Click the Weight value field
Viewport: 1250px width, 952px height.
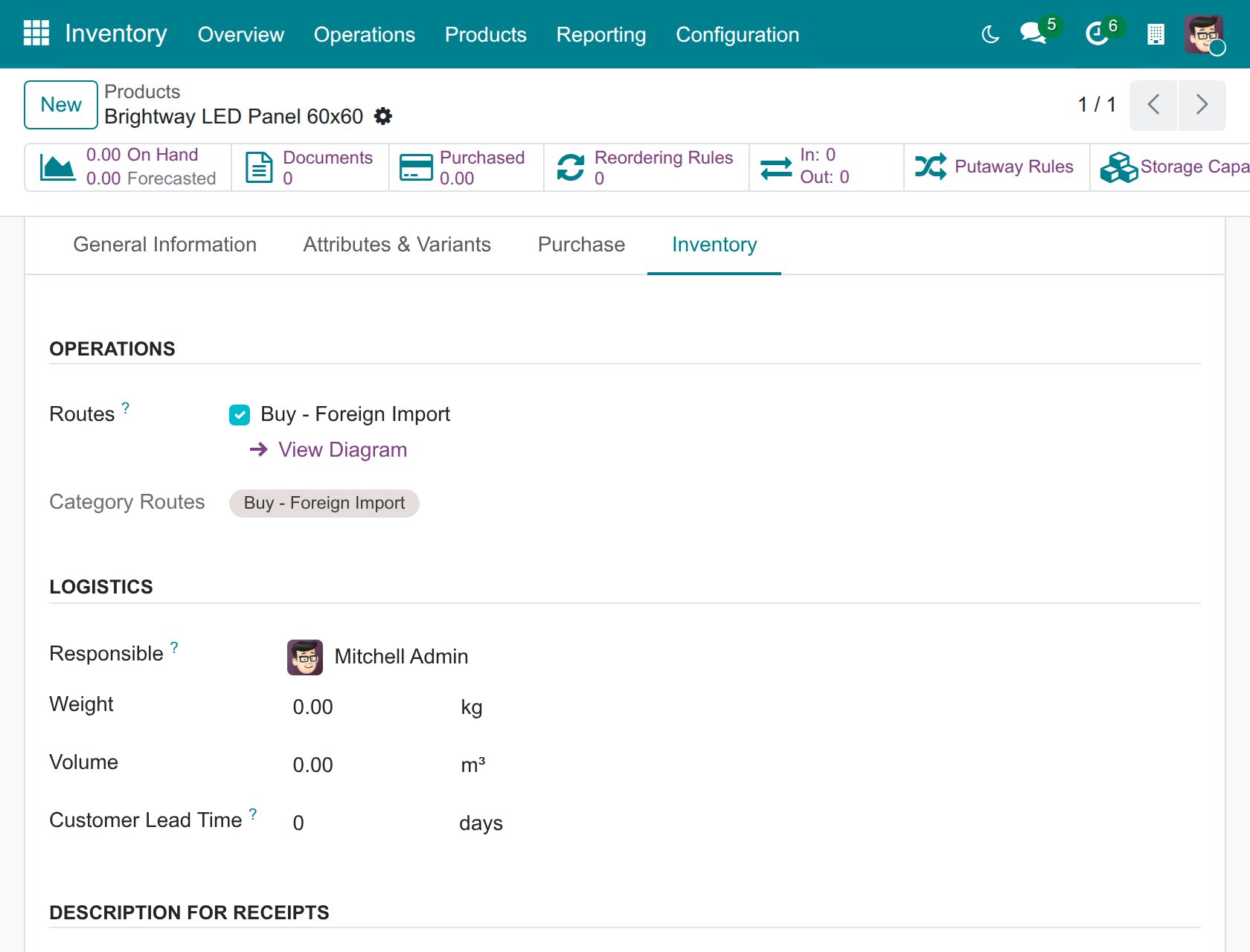[x=313, y=707]
